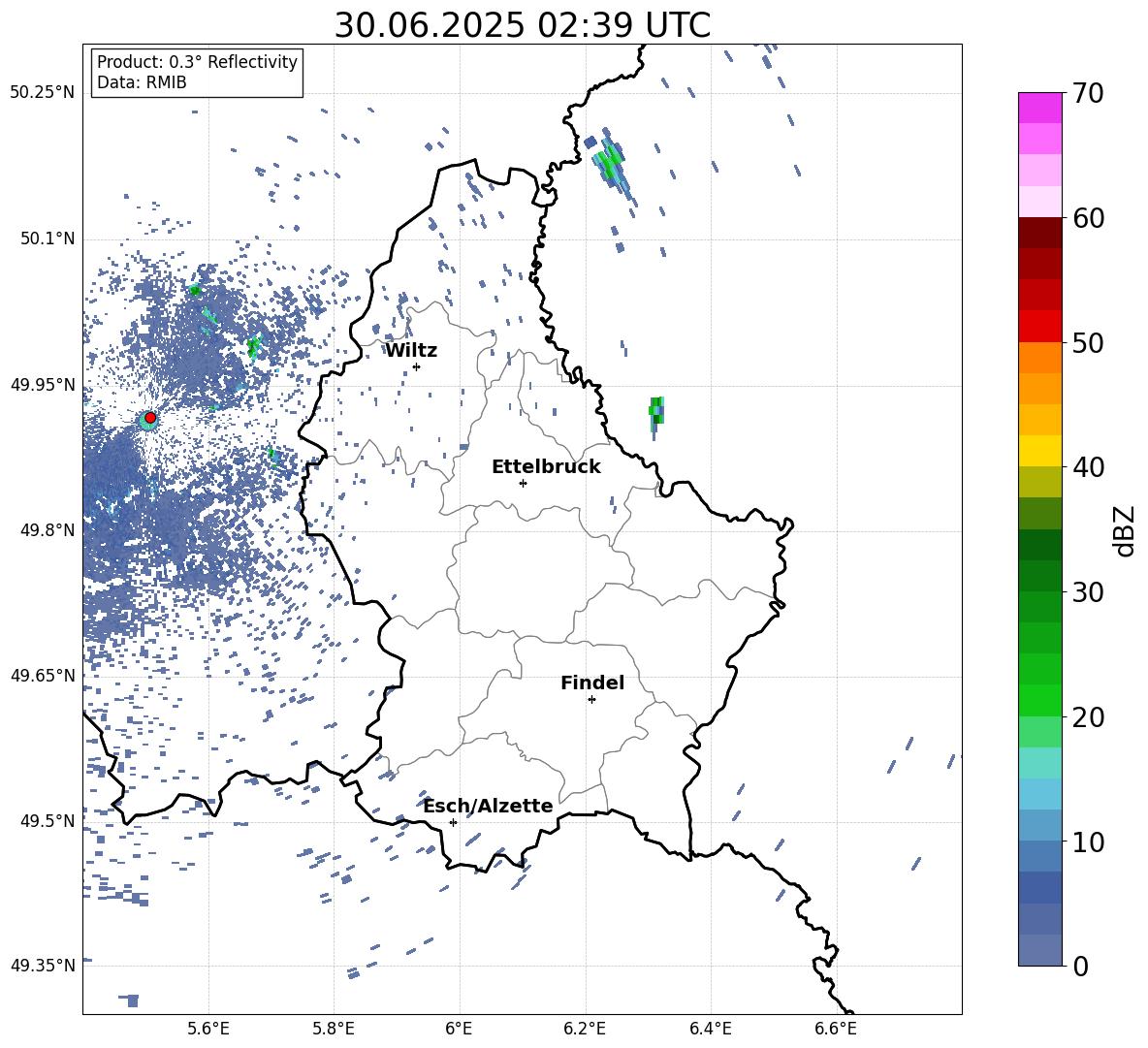Click the Data: RMIB text
1148x1048 pixels.
(142, 82)
